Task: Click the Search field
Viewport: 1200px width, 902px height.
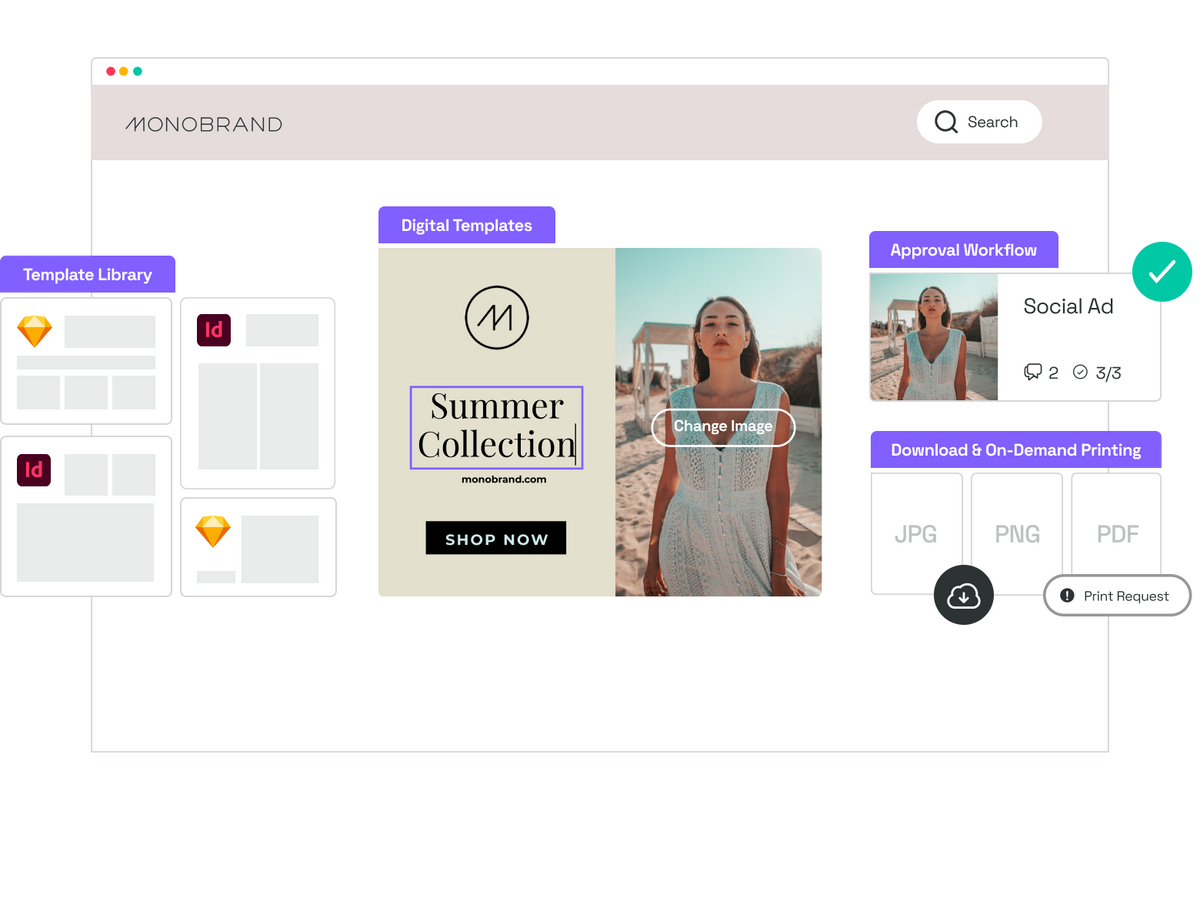Action: pos(979,122)
